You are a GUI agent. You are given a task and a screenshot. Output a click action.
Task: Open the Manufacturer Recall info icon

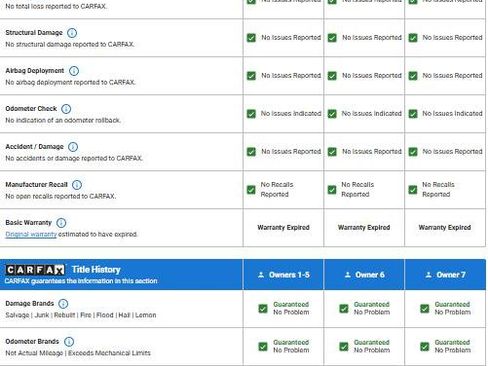click(77, 185)
